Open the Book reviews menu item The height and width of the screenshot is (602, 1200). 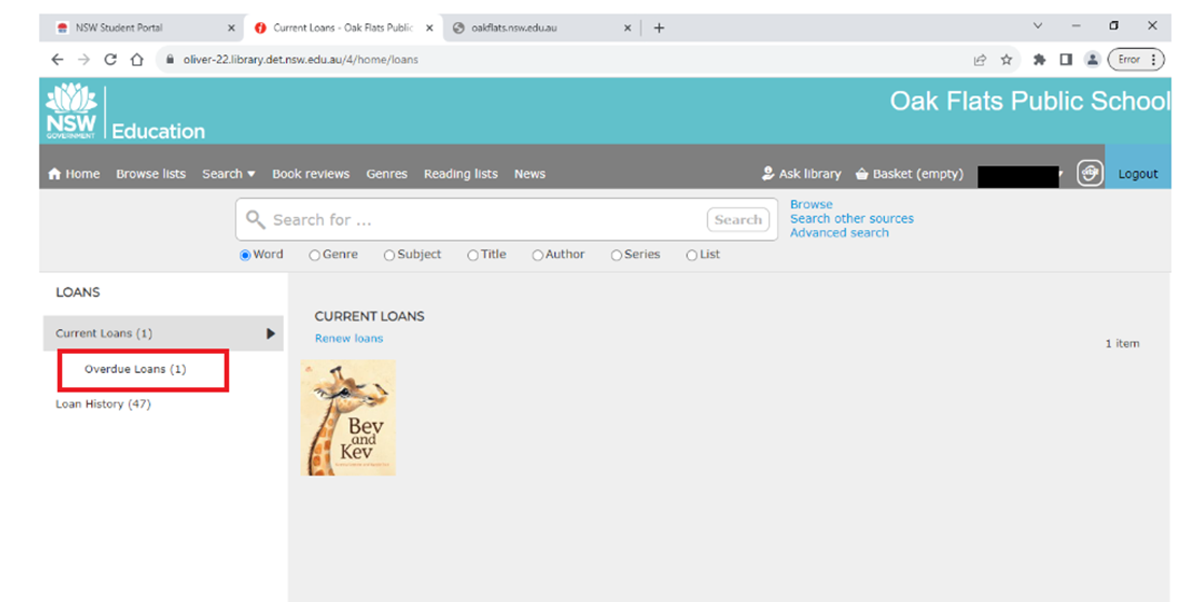point(310,174)
